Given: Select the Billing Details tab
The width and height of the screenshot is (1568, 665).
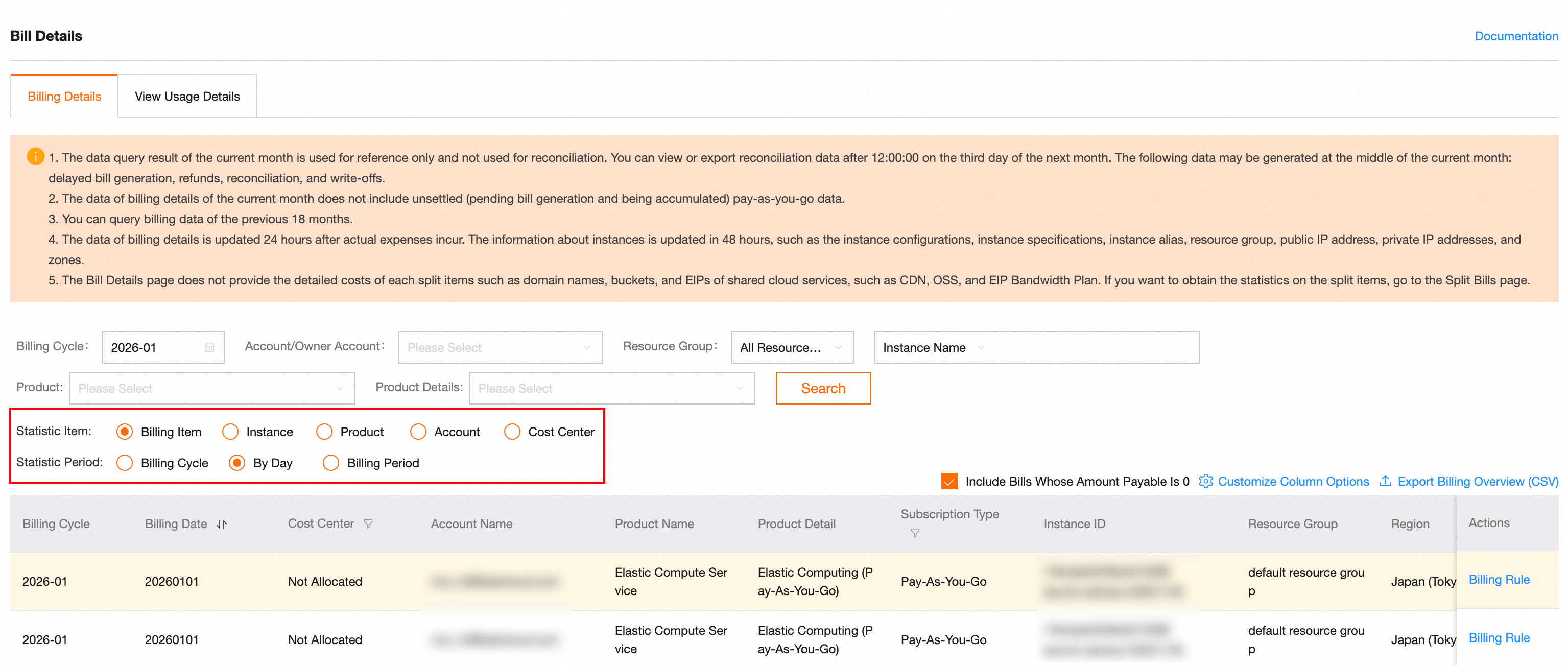Looking at the screenshot, I should (64, 96).
